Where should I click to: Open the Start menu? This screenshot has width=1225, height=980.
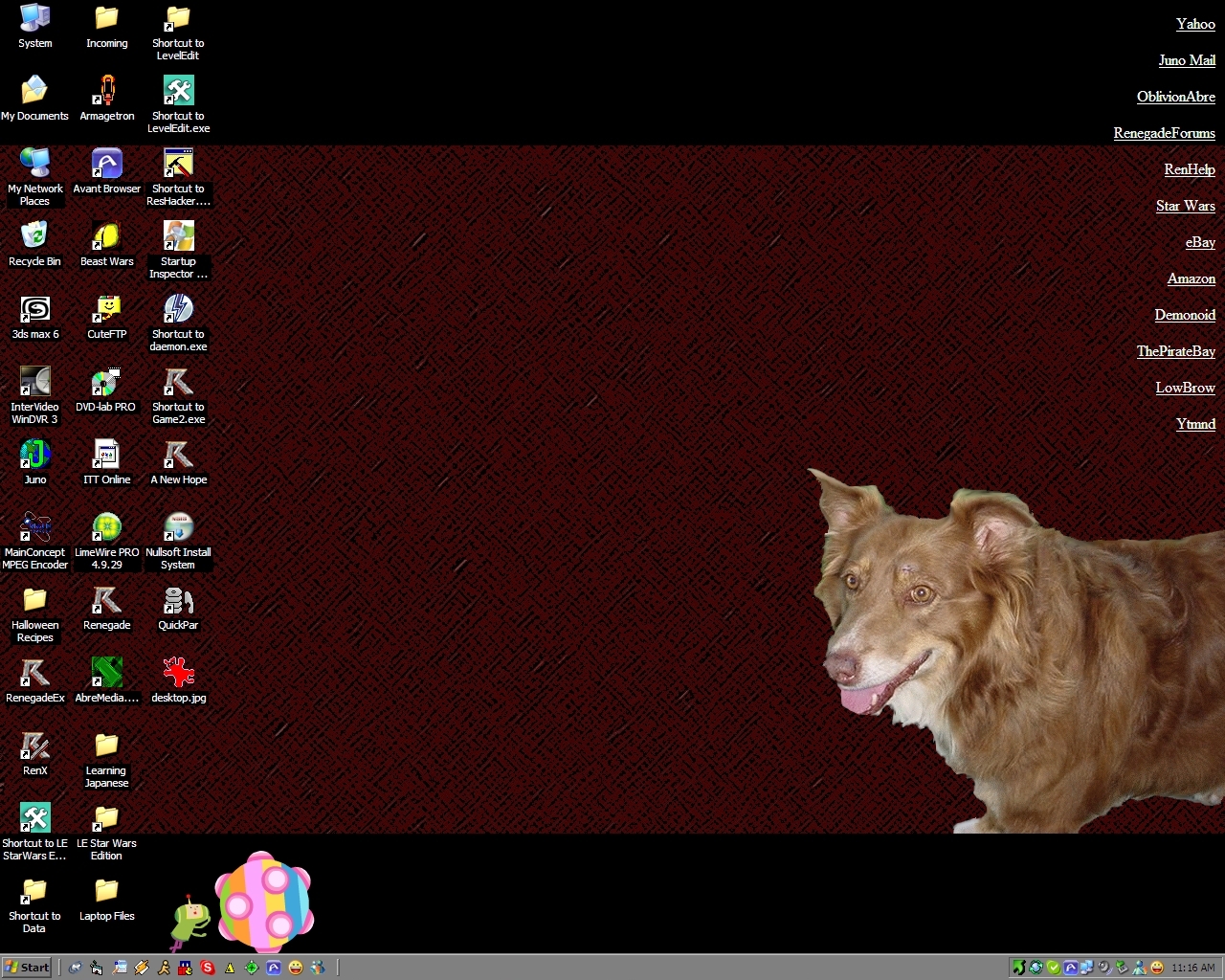27,968
